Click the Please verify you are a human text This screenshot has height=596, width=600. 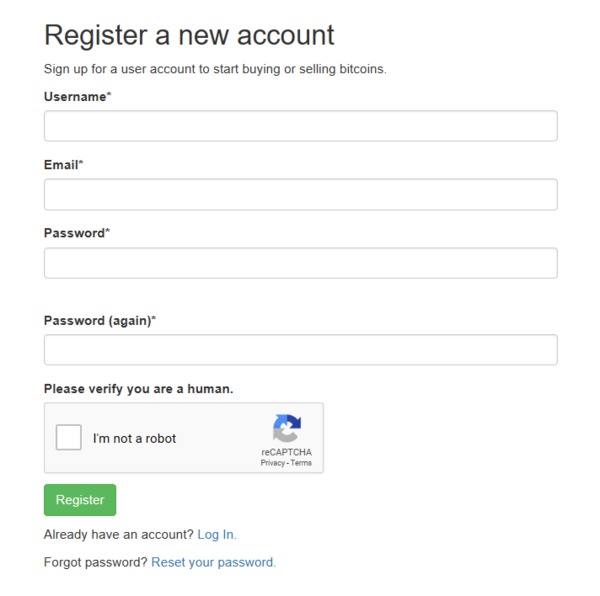click(x=139, y=389)
